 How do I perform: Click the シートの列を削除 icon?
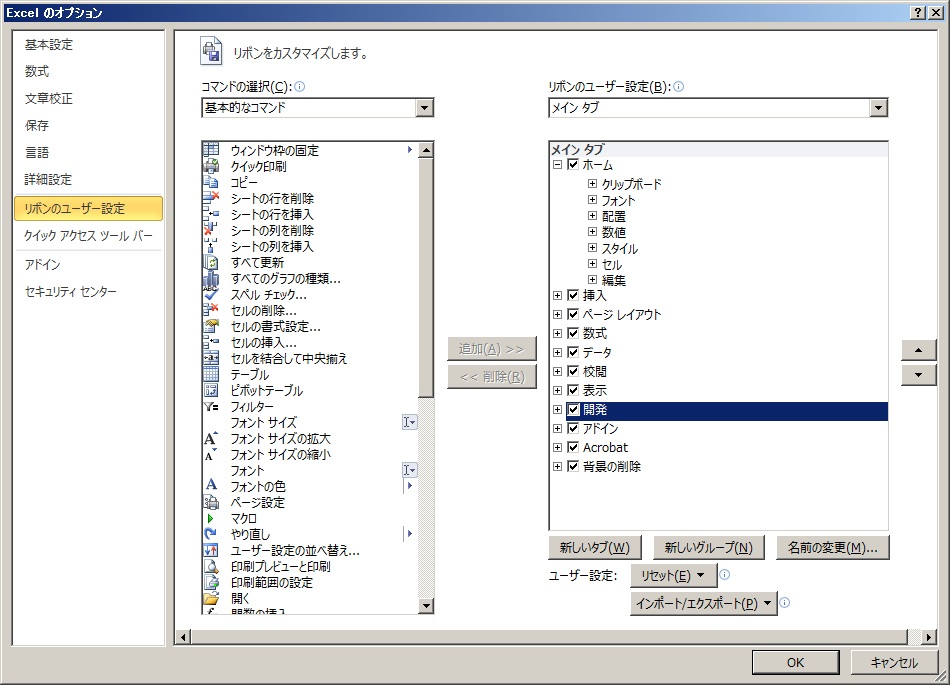[211, 230]
